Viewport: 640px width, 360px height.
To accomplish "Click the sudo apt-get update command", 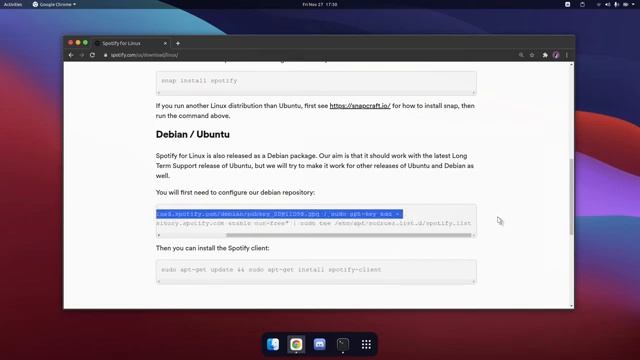I will point(271,269).
